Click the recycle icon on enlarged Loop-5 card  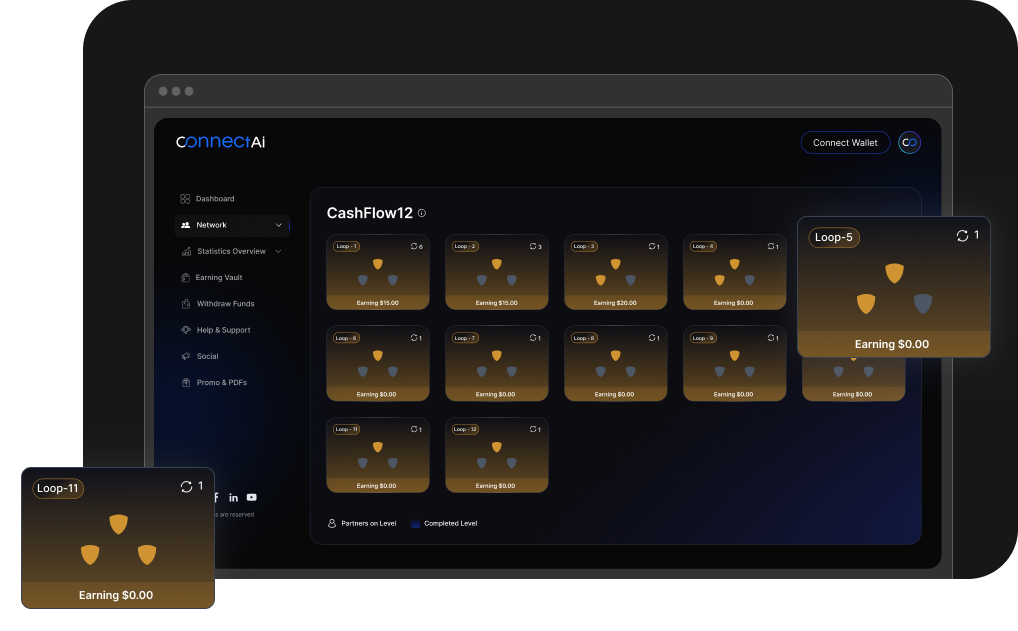(x=962, y=236)
